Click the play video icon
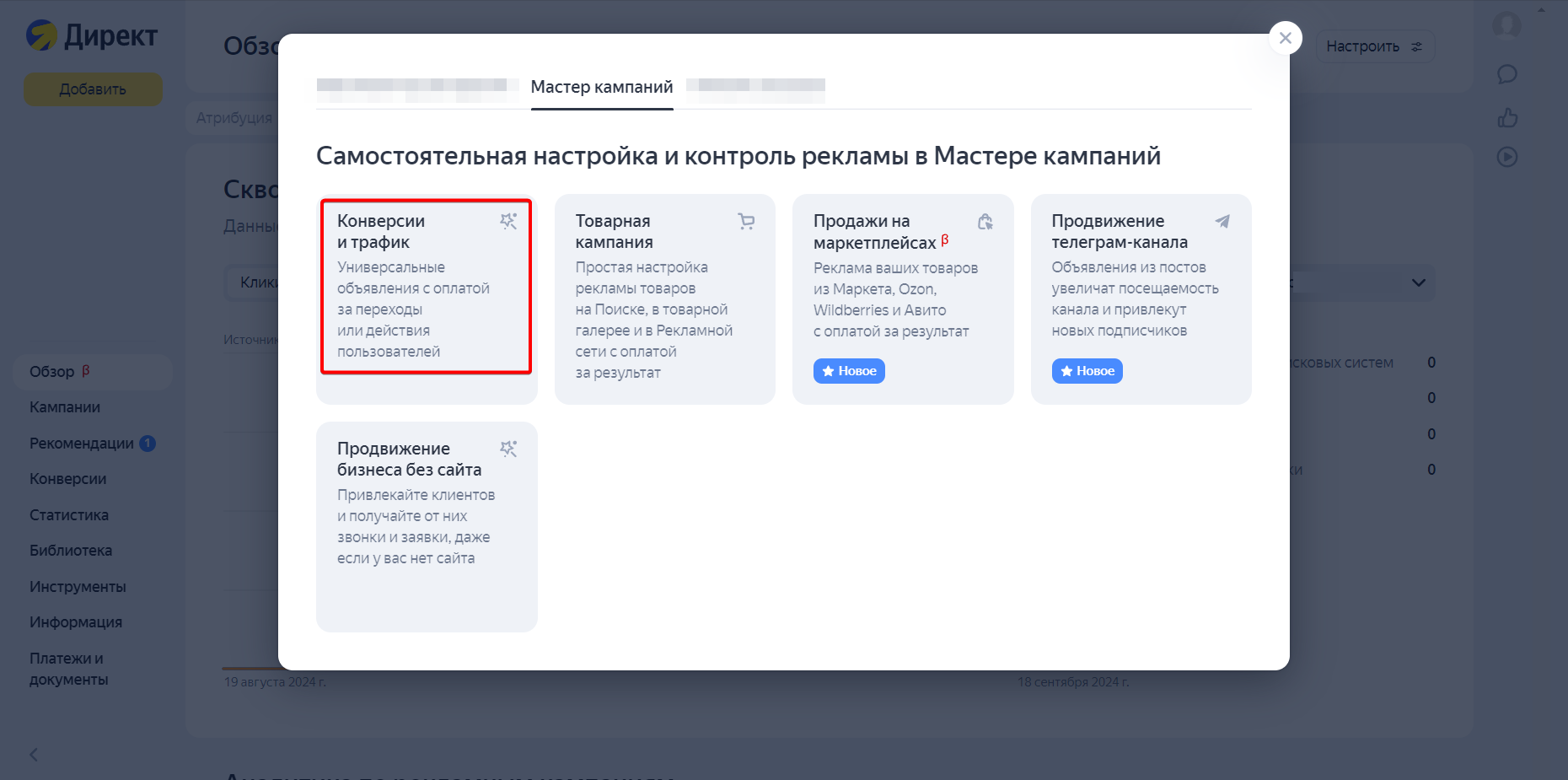 click(1507, 157)
